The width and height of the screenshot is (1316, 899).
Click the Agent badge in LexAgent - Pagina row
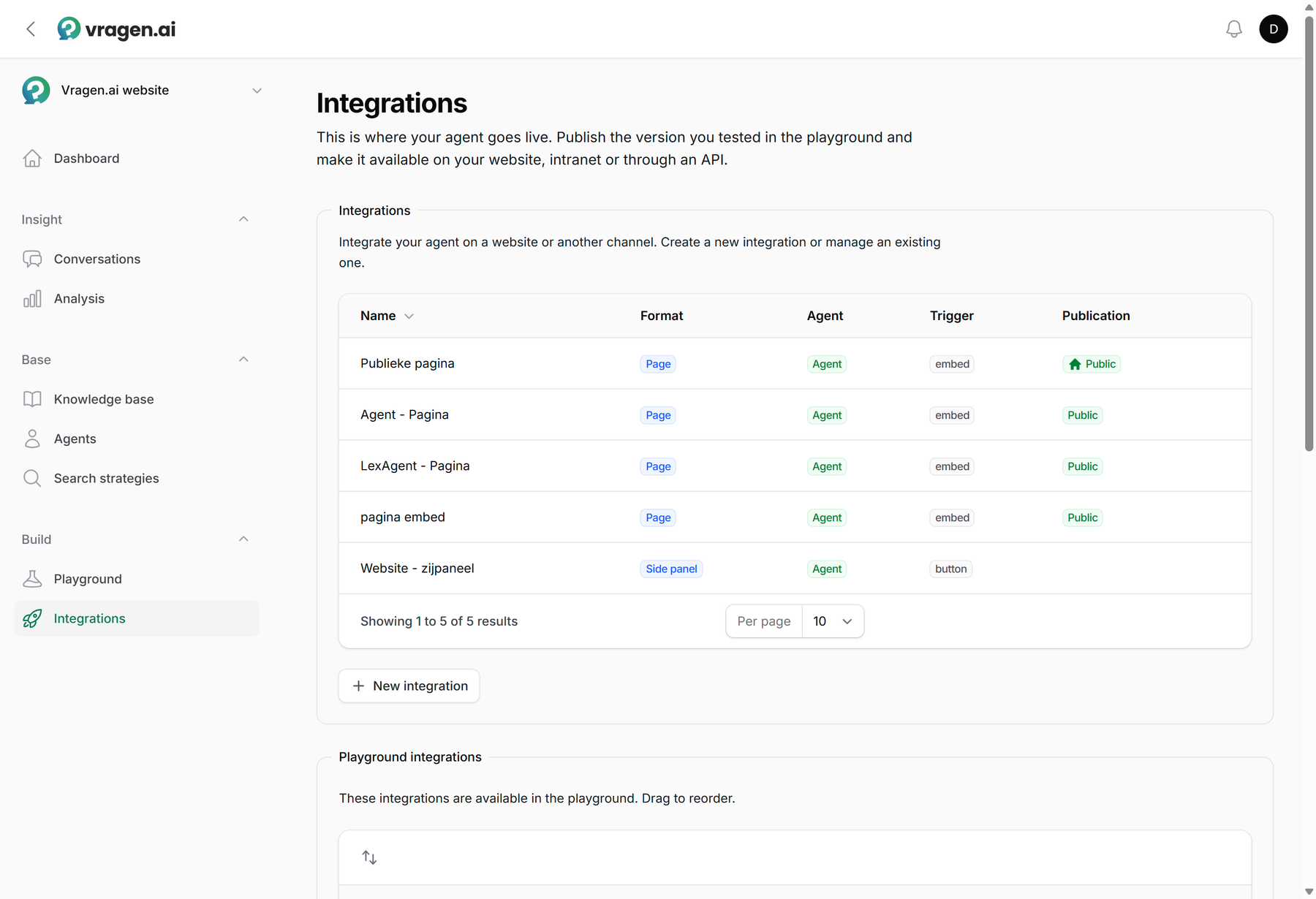tap(827, 466)
